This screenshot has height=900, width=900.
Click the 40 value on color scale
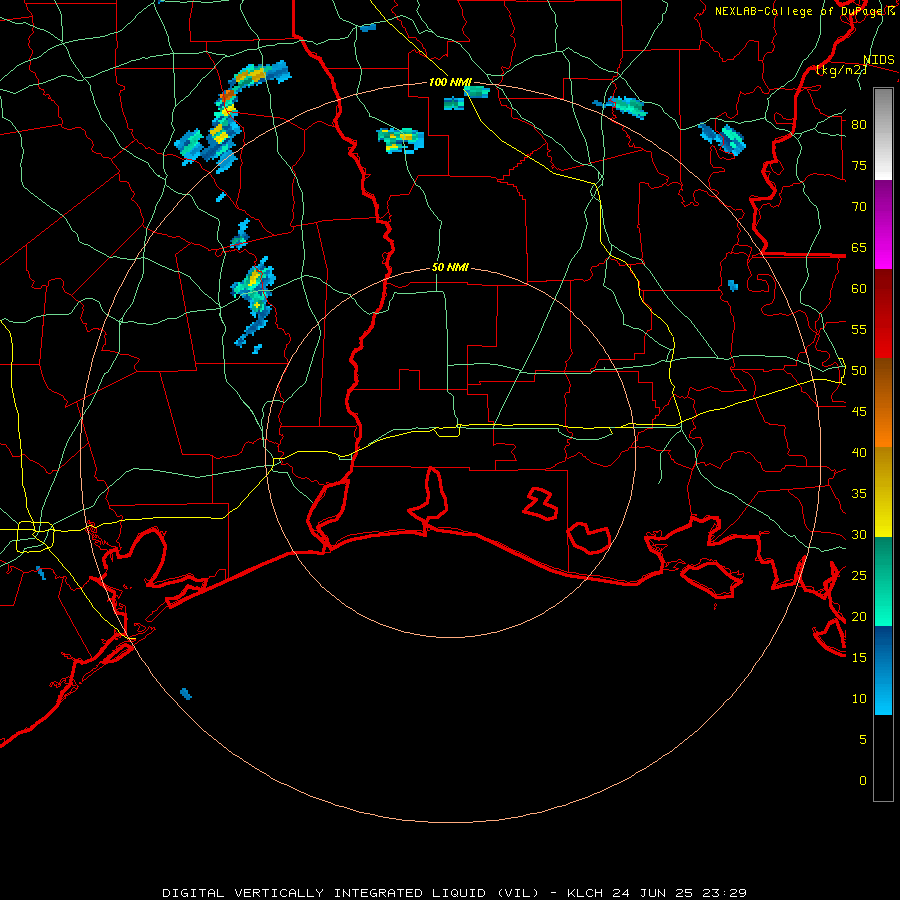click(x=859, y=453)
